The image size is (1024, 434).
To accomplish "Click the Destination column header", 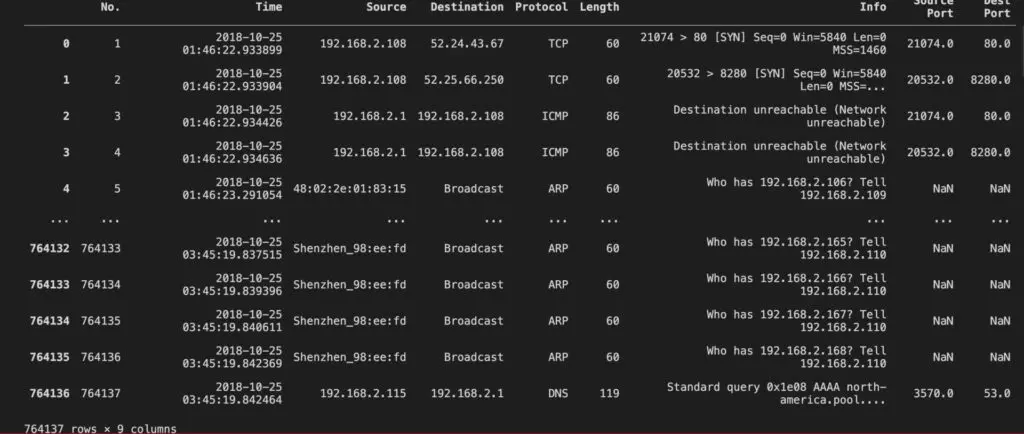I will (x=467, y=7).
